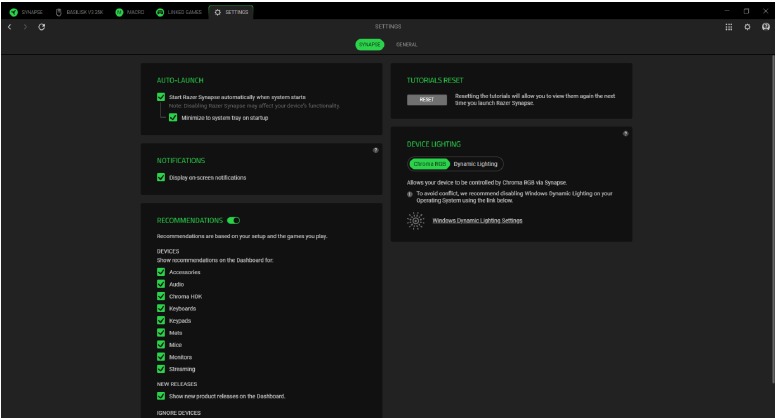
Task: Uncheck Keypads recommendations
Action: [161, 320]
